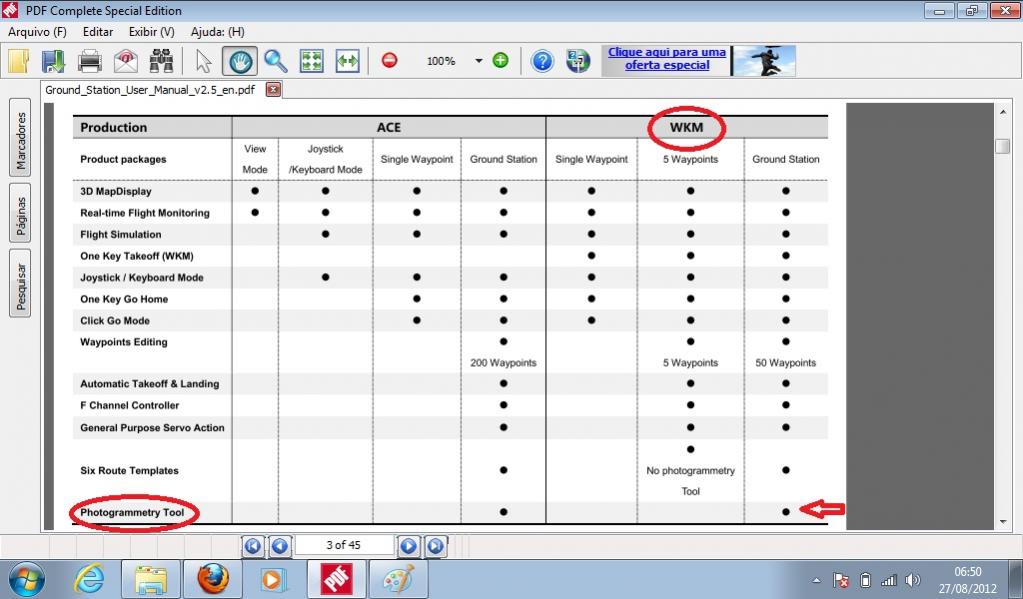Click the Save document icon
The image size is (1023, 599).
[x=53, y=61]
